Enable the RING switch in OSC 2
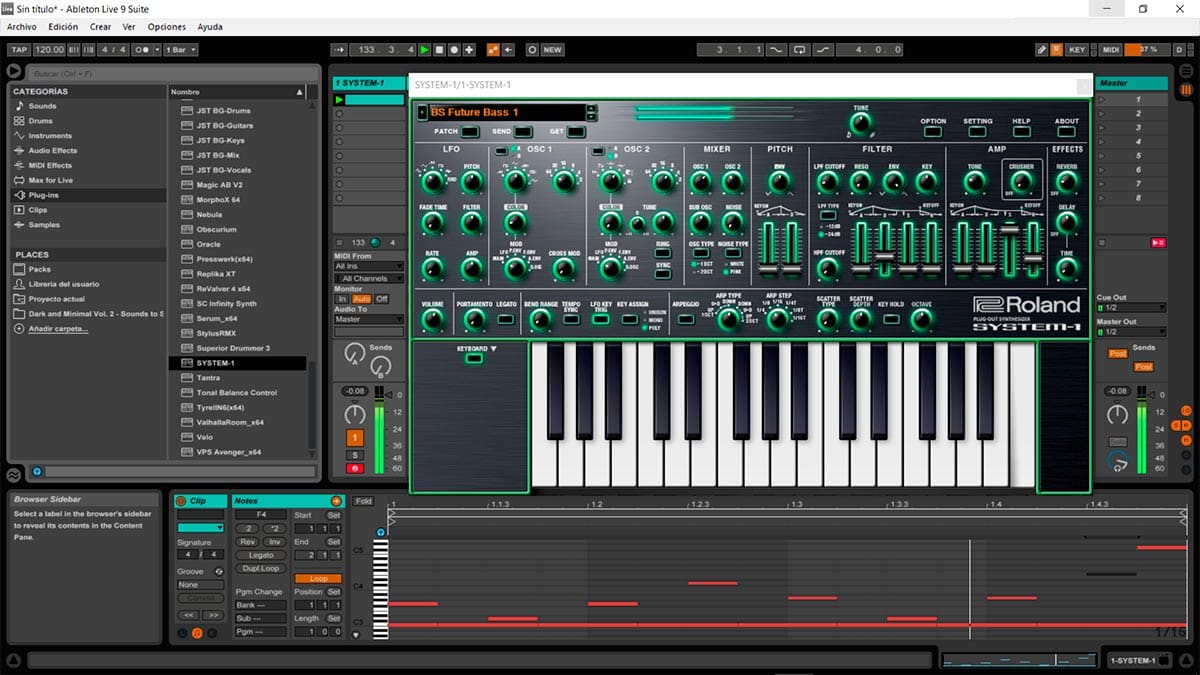1200x675 pixels. tap(662, 253)
